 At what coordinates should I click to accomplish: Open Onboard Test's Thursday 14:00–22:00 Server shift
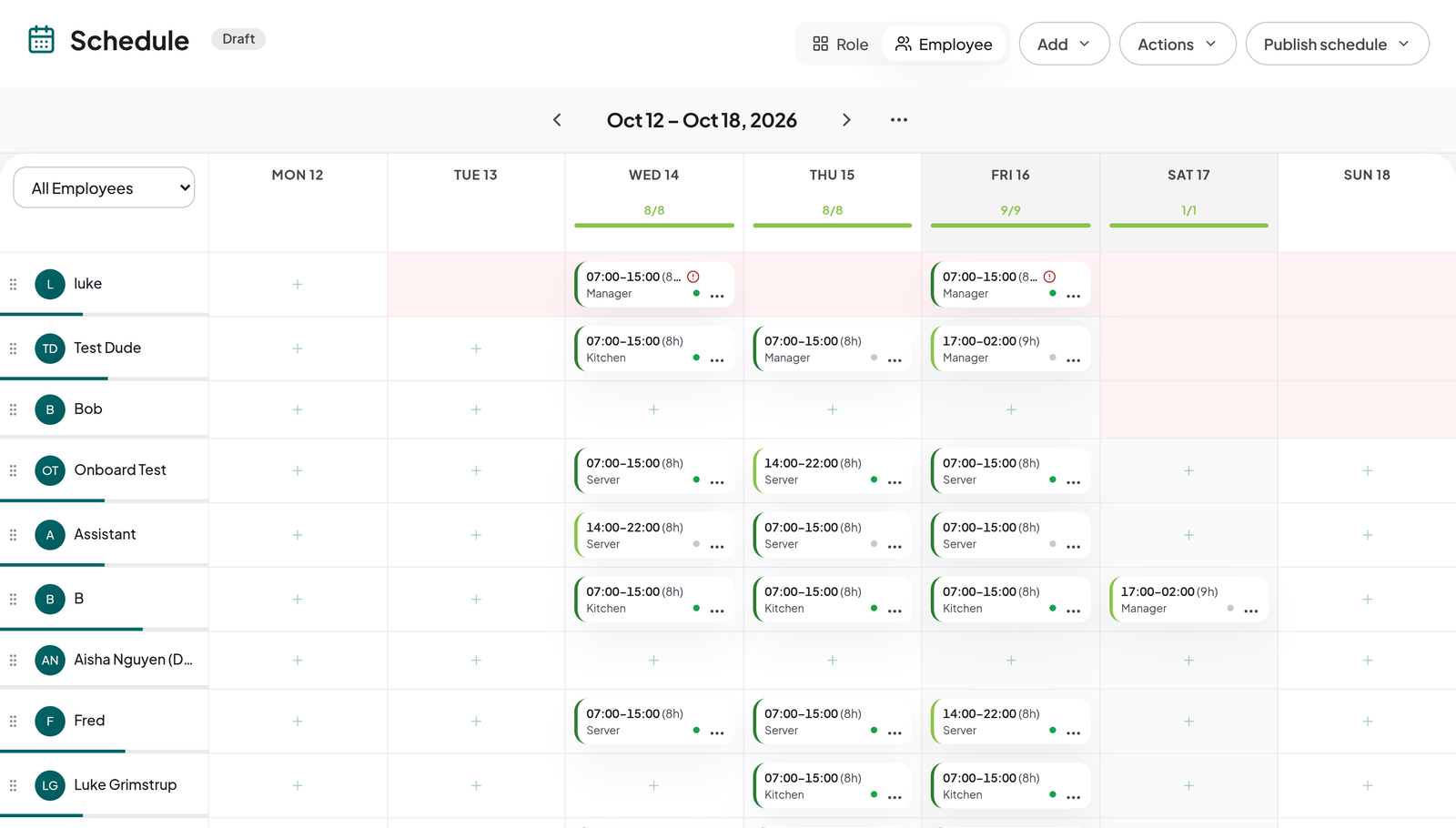pos(832,470)
